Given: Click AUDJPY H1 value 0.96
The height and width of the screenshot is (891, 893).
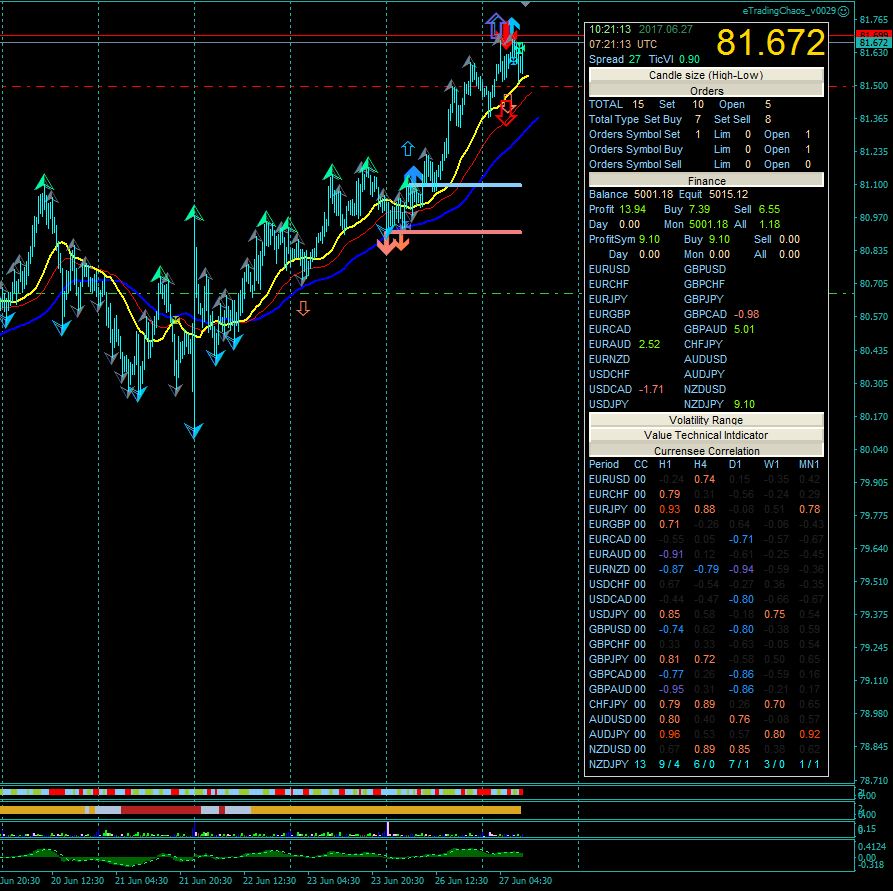Looking at the screenshot, I should [x=670, y=734].
